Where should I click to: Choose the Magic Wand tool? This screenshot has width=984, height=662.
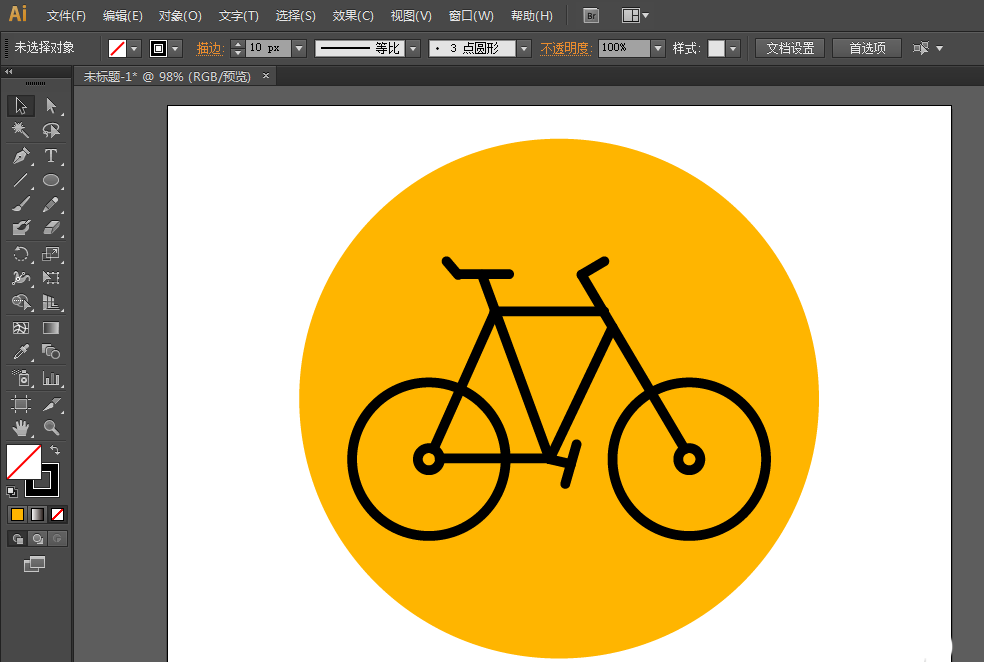coord(21,131)
